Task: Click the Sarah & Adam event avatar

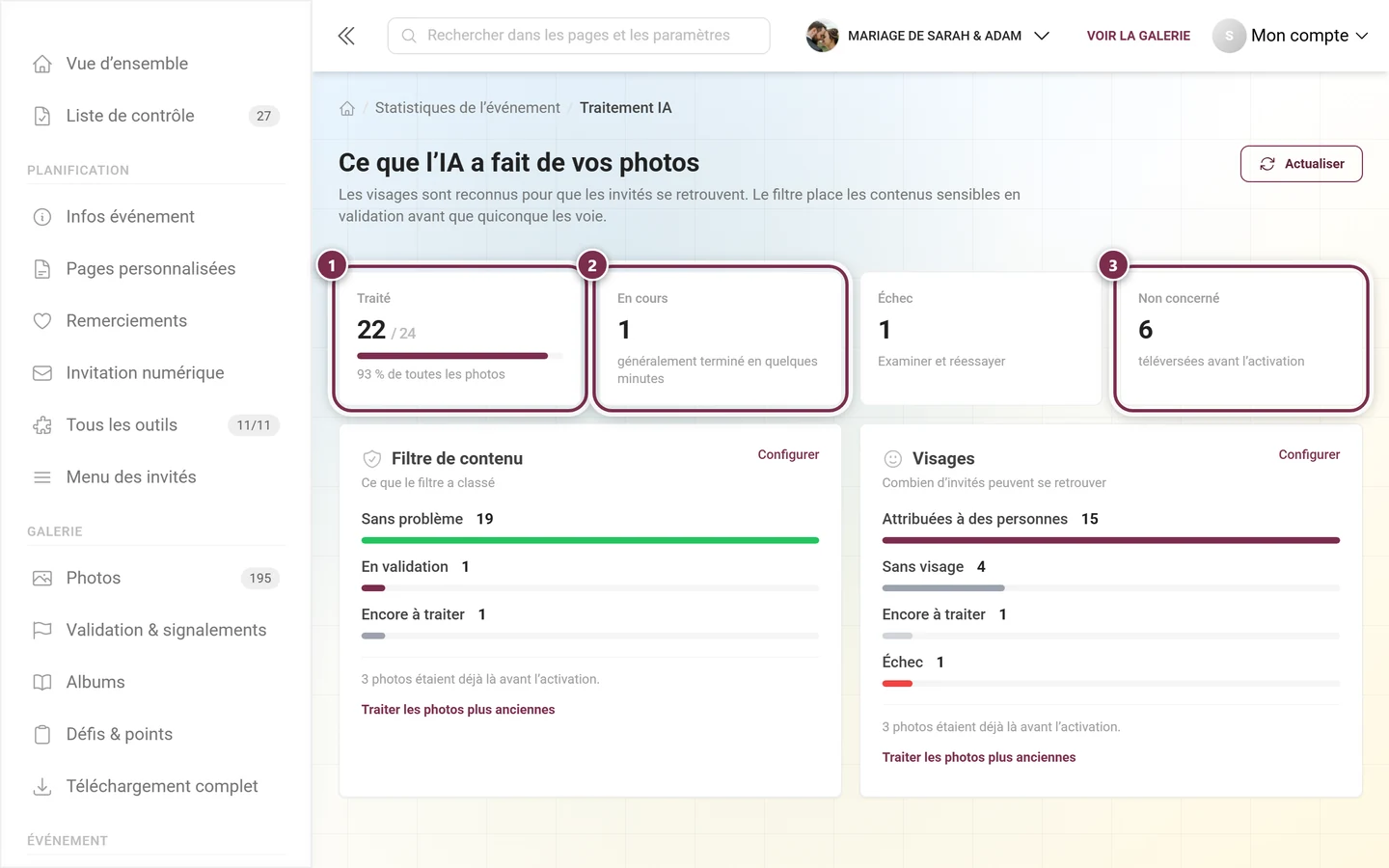Action: [823, 36]
